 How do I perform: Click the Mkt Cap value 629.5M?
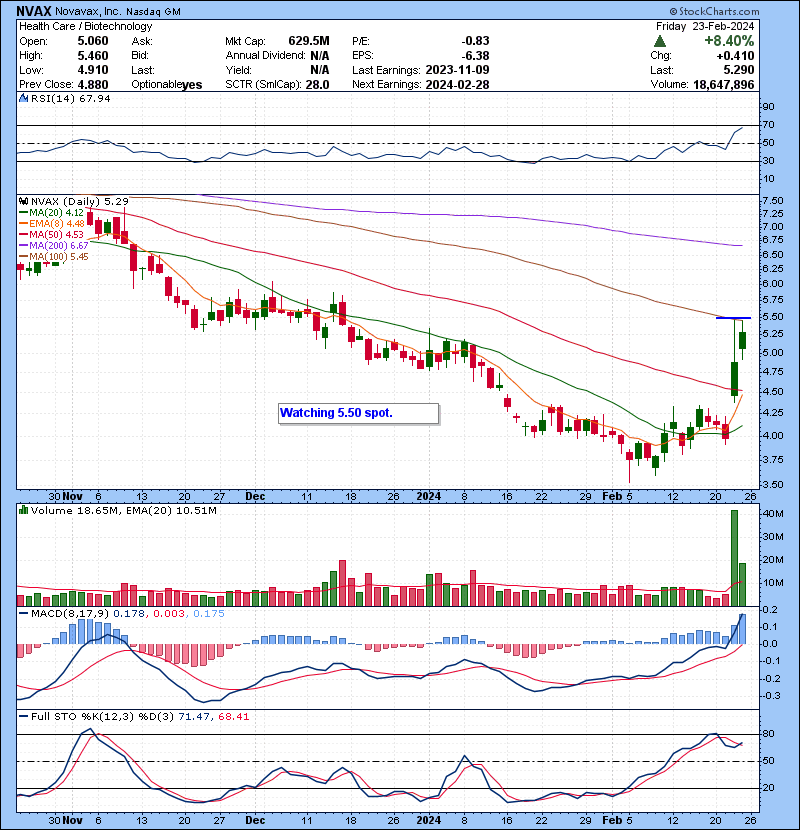pos(309,41)
